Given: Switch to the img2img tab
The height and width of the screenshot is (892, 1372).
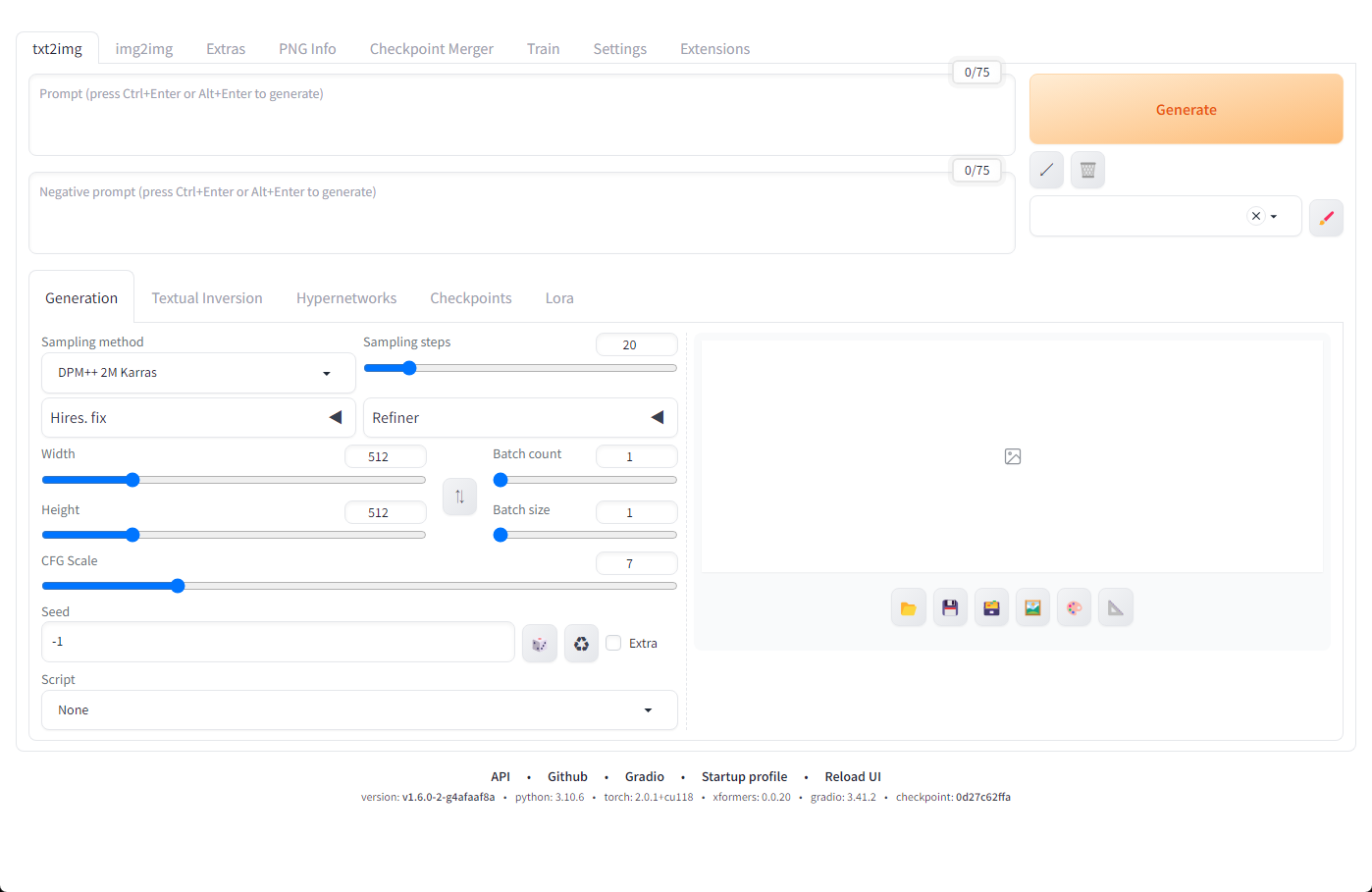Looking at the screenshot, I should coord(144,48).
